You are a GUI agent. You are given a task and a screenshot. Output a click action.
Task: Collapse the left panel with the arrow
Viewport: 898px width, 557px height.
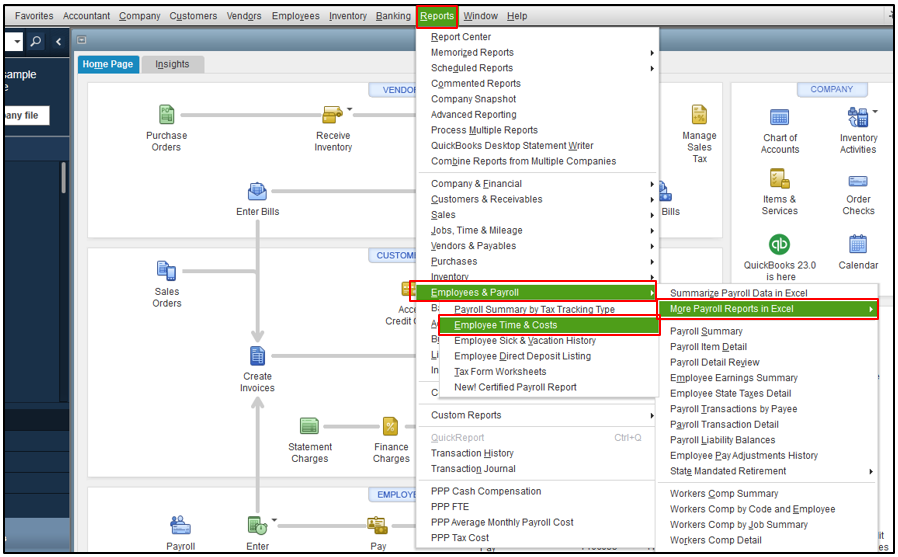pyautogui.click(x=58, y=41)
